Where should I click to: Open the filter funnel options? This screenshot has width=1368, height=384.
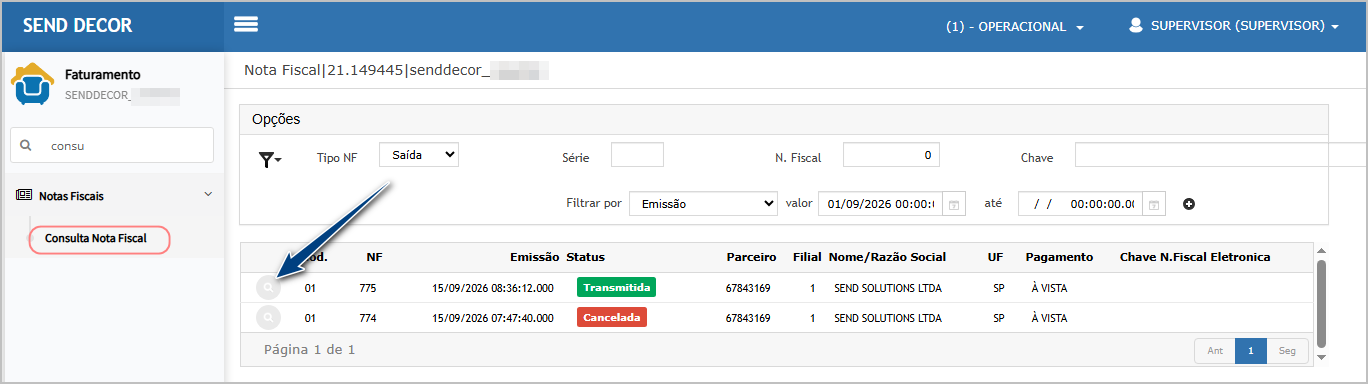pos(270,160)
